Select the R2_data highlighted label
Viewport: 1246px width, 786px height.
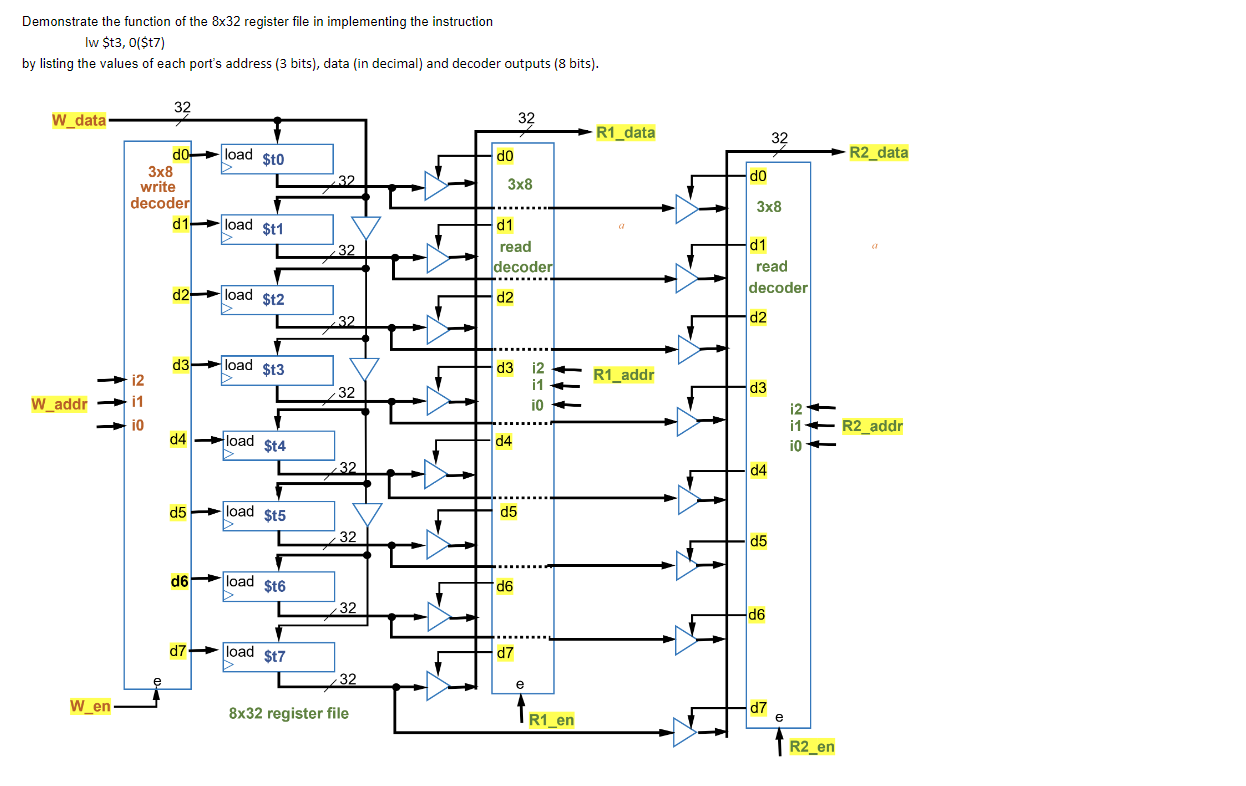[878, 152]
